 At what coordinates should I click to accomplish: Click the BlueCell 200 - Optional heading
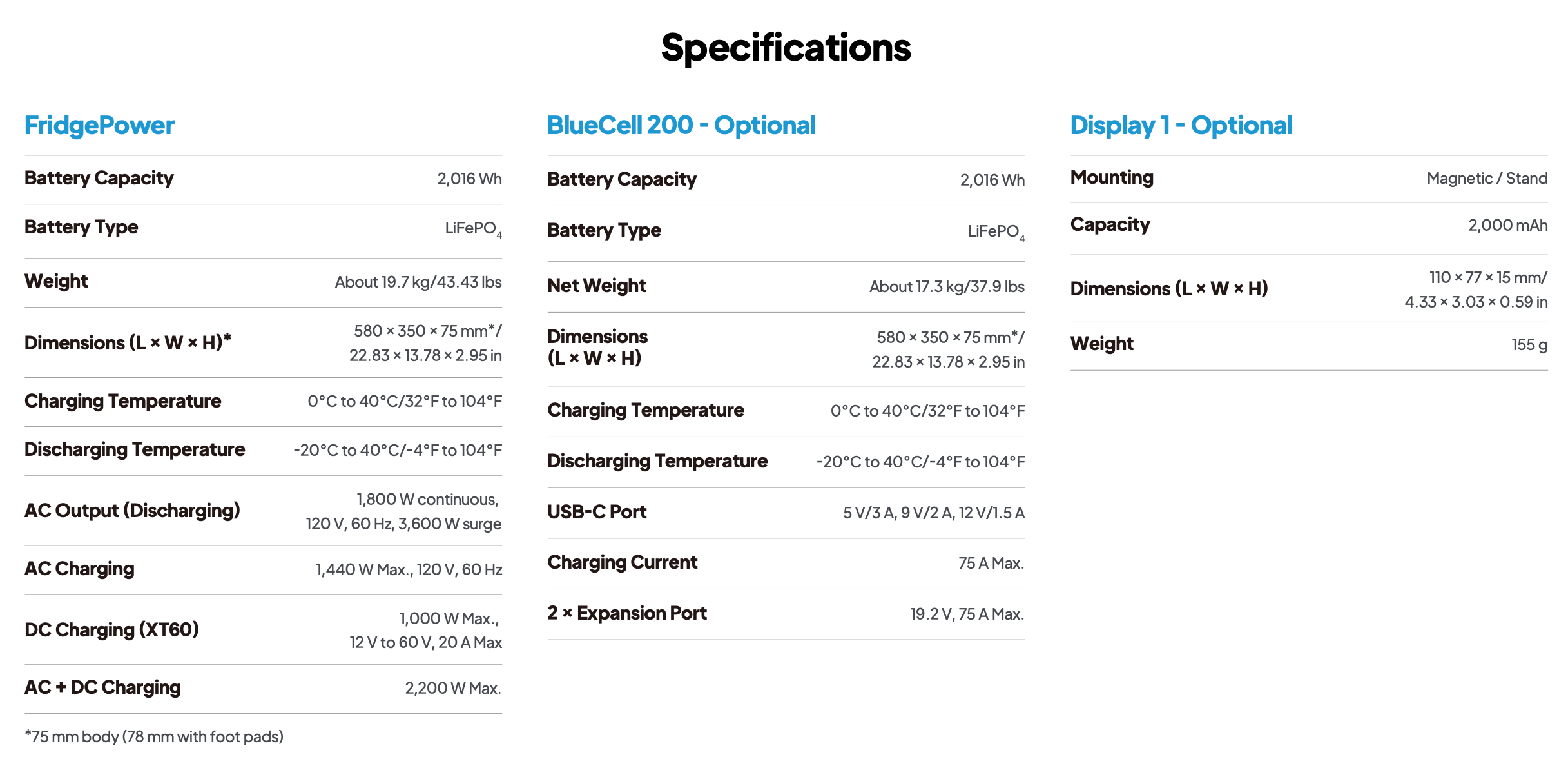coord(681,125)
